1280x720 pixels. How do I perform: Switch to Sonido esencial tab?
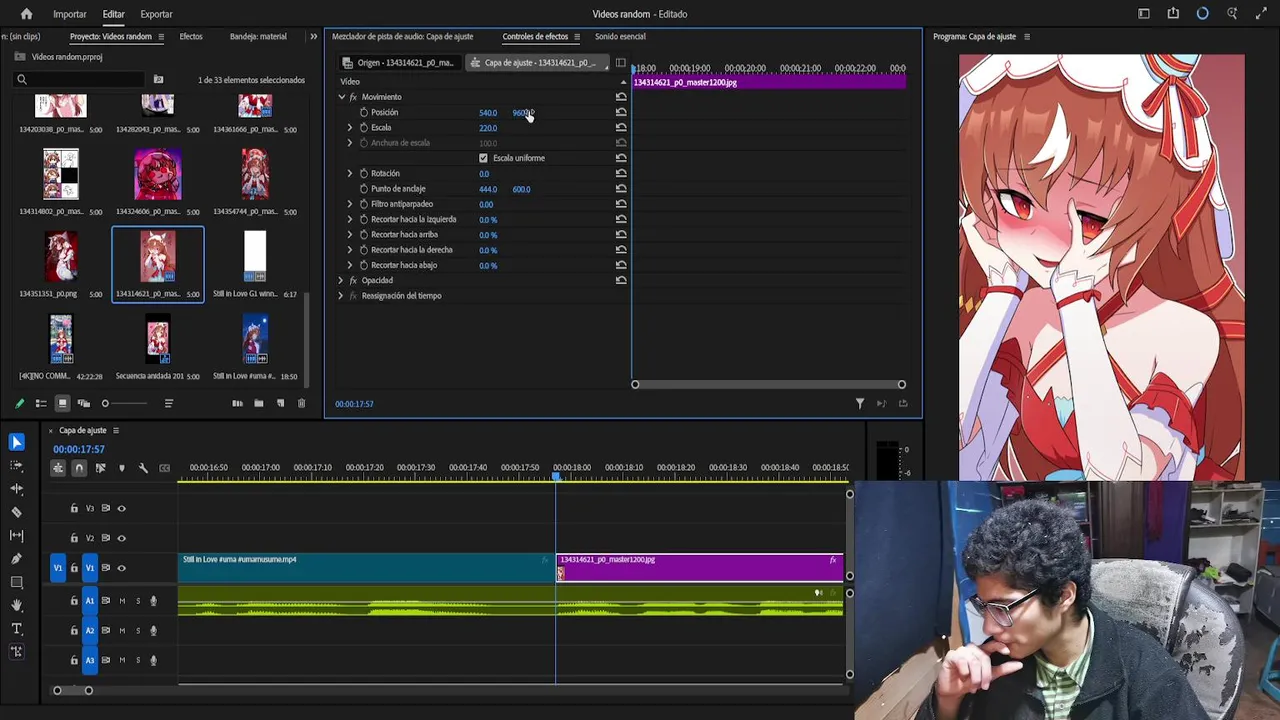tap(620, 36)
